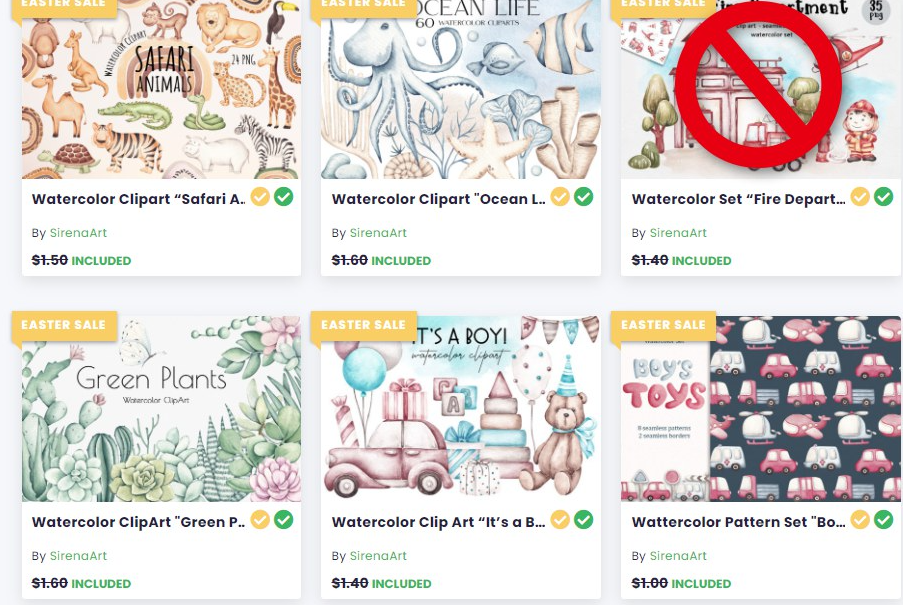The width and height of the screenshot is (903, 605).
Task: Click Easter Sale ribbon on Green Plants card
Action: (64, 325)
